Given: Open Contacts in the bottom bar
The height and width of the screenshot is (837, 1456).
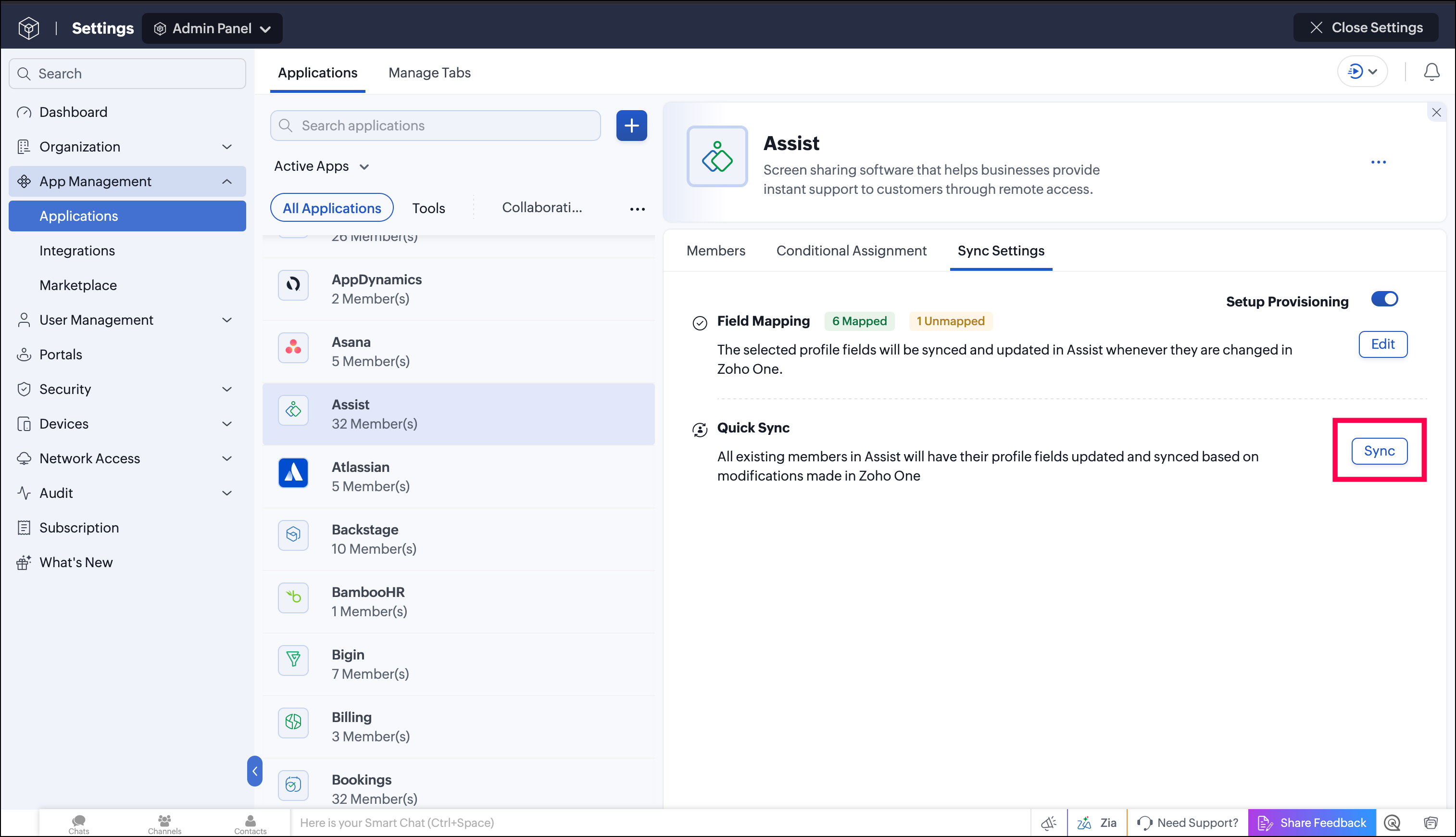Looking at the screenshot, I should (250, 824).
